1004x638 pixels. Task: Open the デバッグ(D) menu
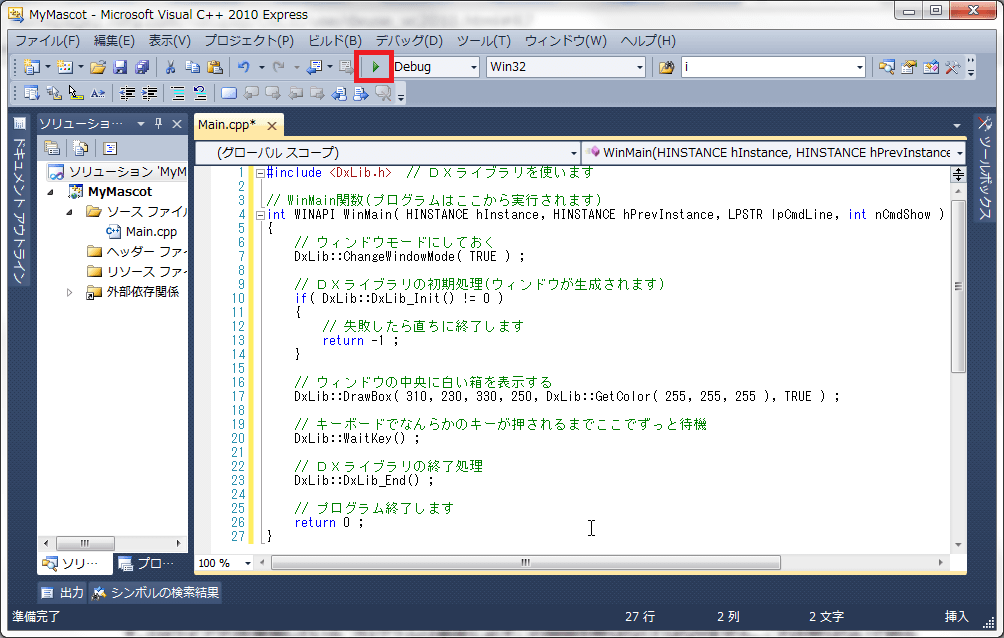pos(409,40)
